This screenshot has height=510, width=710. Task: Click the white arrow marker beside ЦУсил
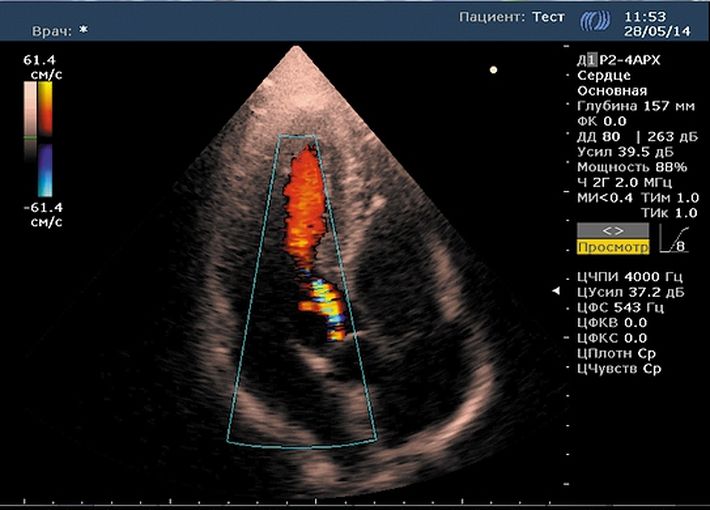tap(557, 291)
